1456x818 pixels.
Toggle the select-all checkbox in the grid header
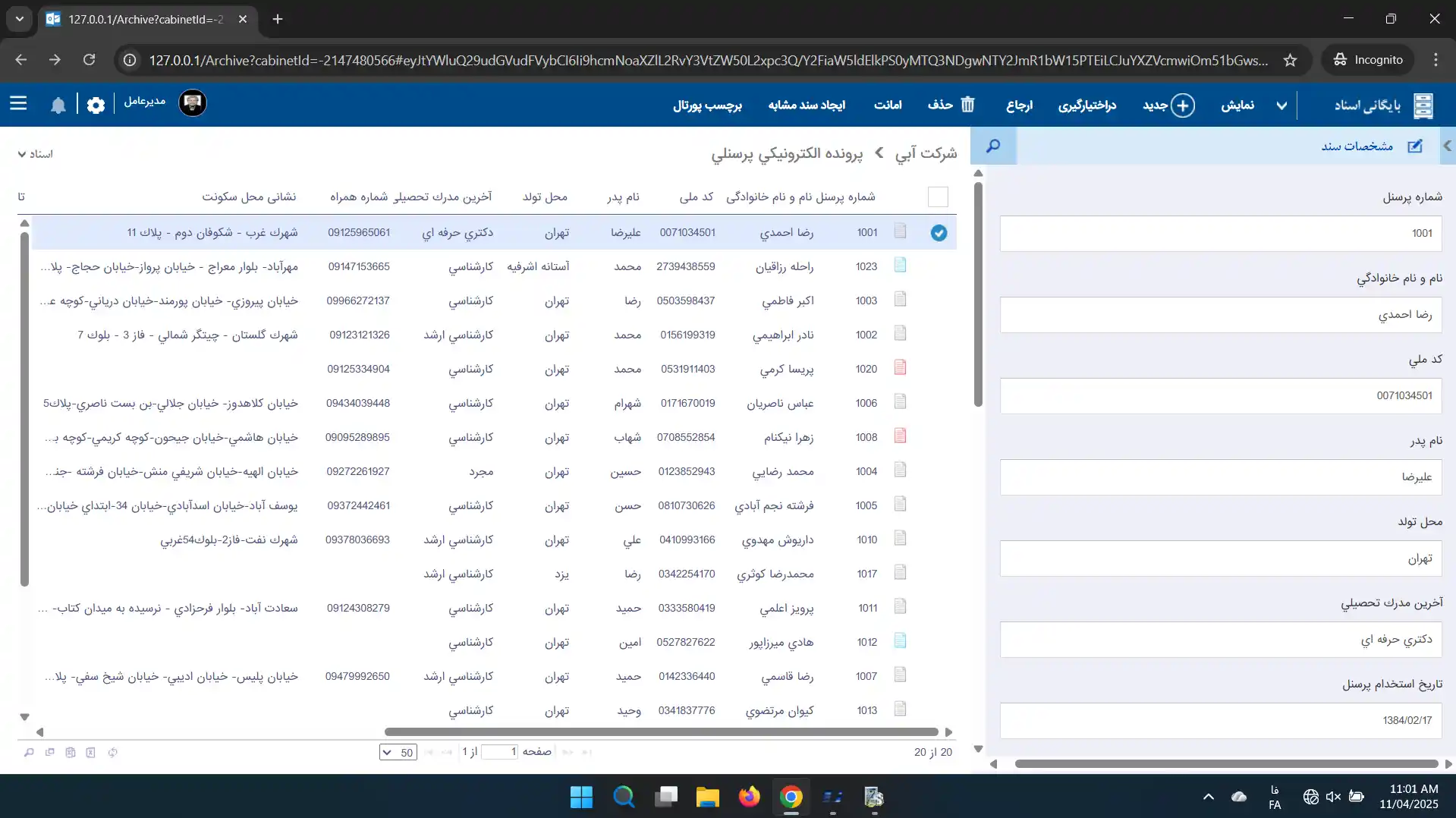click(938, 197)
